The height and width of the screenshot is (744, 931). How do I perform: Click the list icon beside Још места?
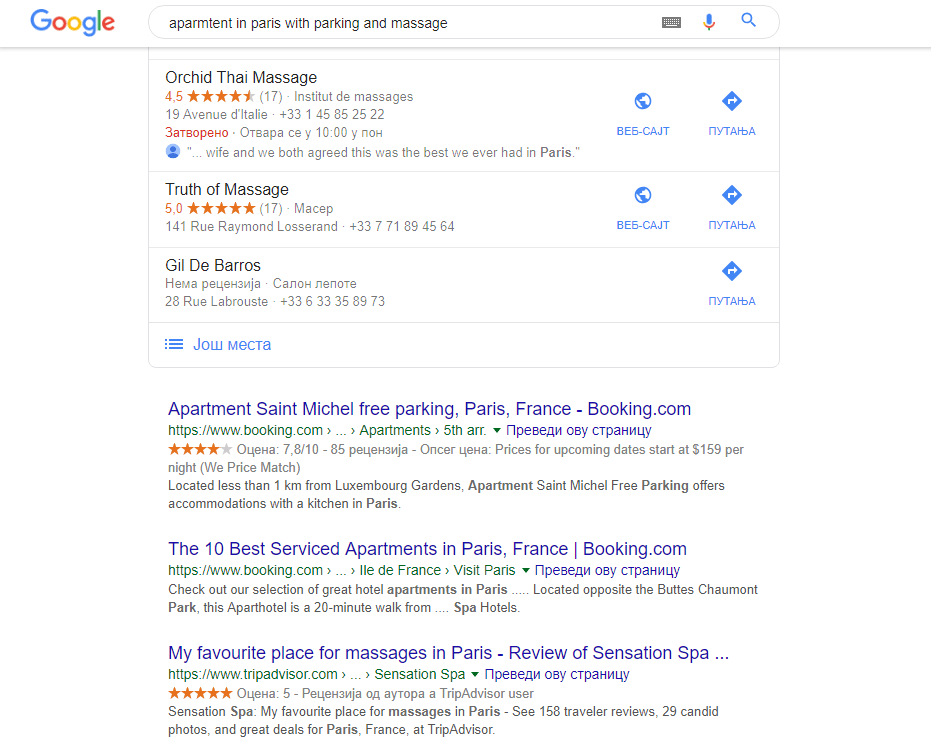point(174,344)
